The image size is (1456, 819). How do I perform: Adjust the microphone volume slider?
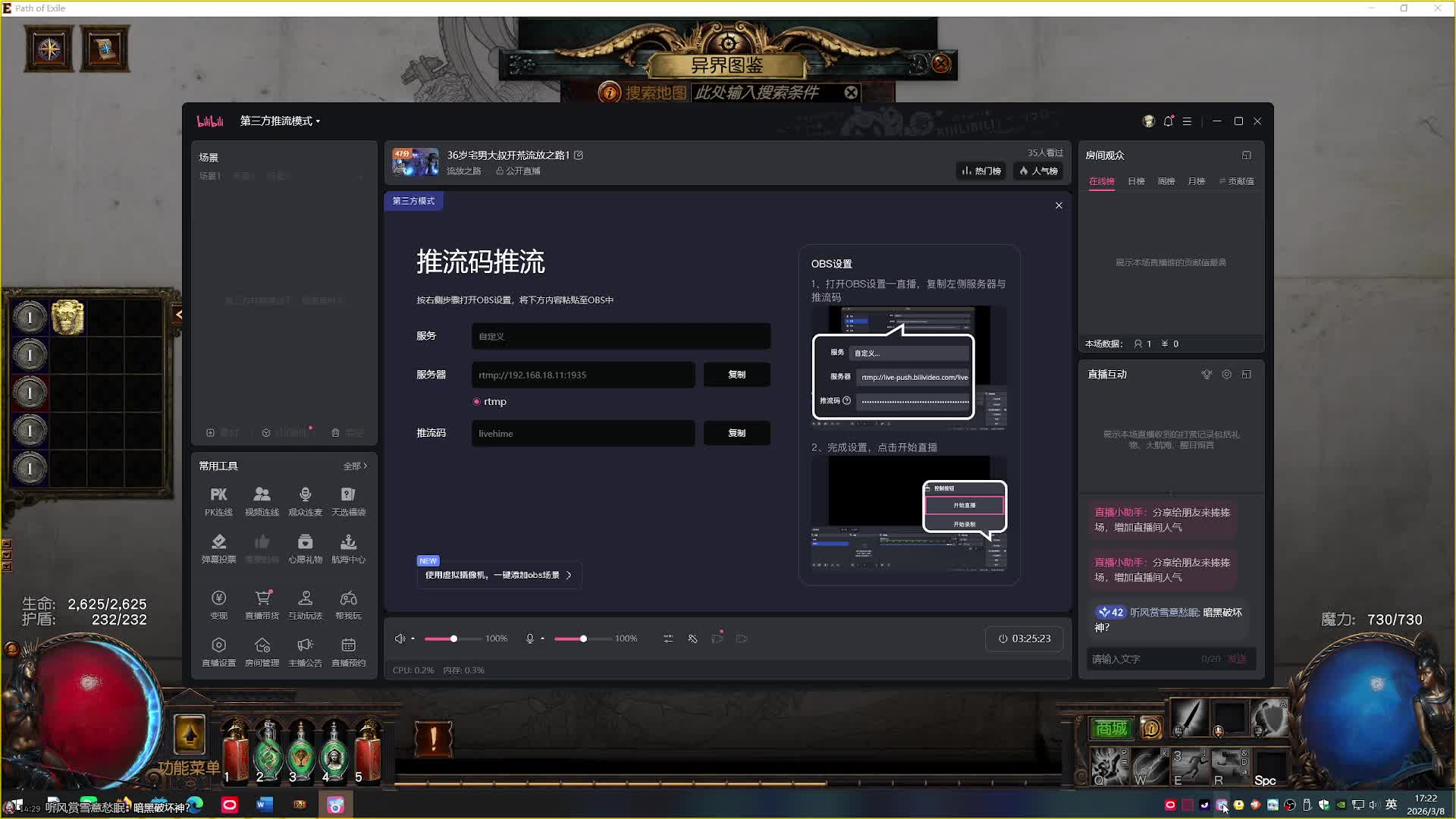click(583, 639)
